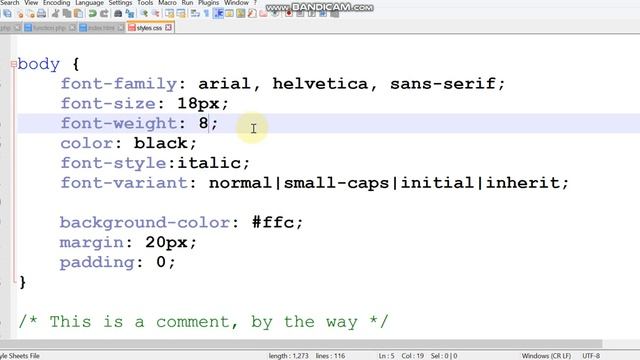Close the index.html tab
The image size is (640, 360).
[121, 28]
